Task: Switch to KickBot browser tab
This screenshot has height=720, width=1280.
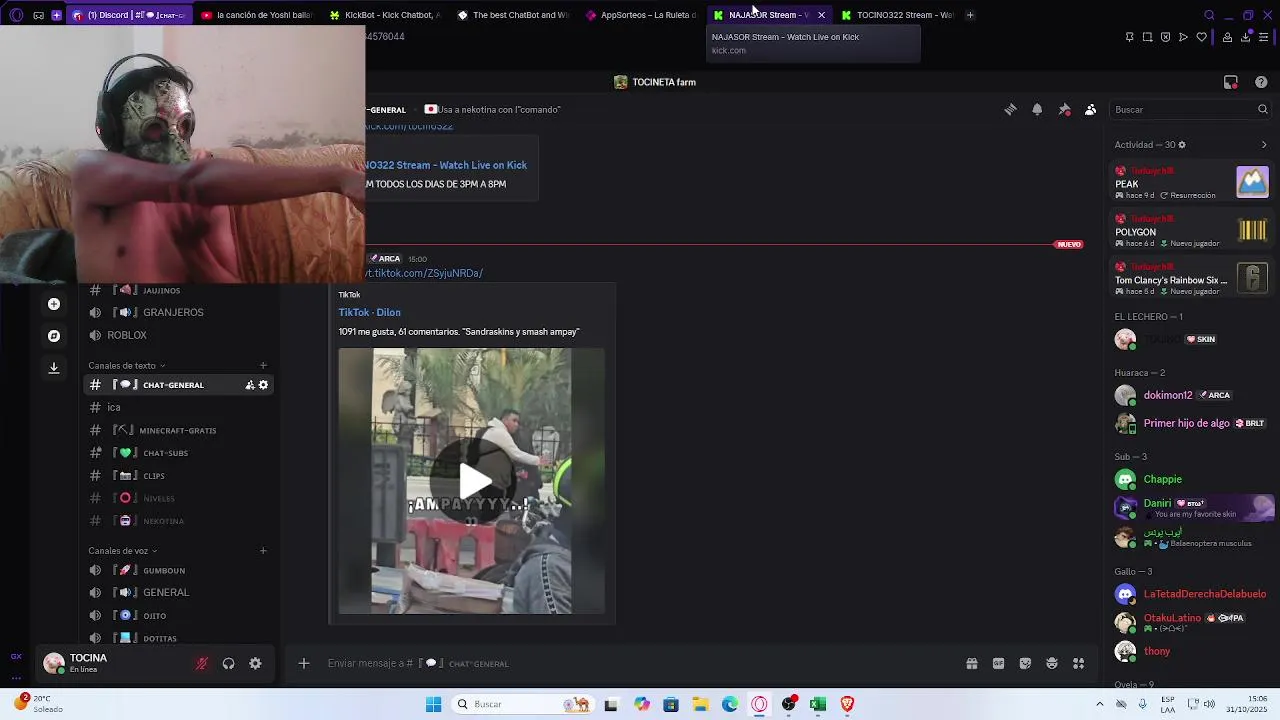Action: tap(385, 15)
